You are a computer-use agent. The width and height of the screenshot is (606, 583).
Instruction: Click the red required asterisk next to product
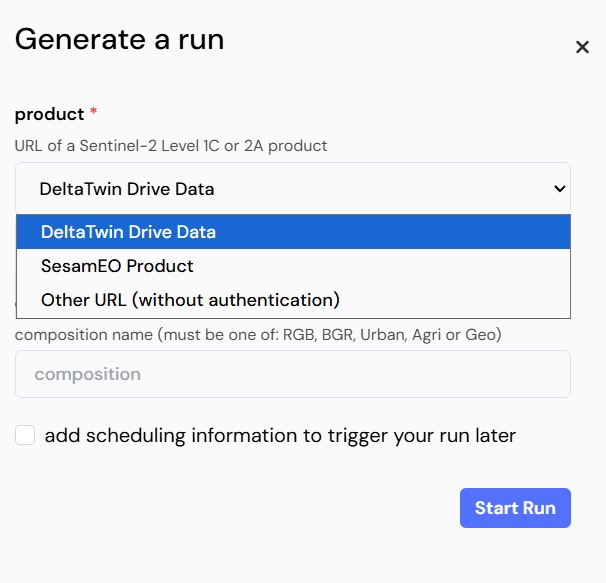coord(93,113)
